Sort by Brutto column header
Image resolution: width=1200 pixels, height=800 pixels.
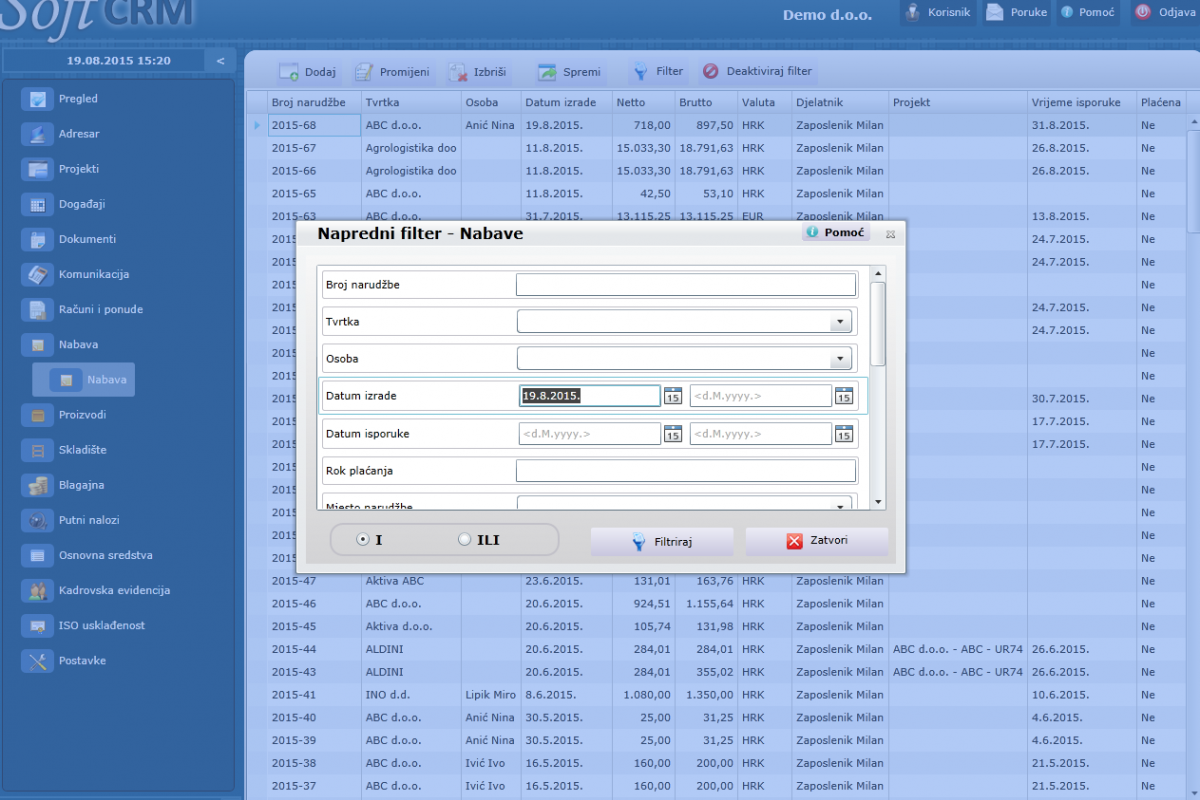click(x=705, y=102)
